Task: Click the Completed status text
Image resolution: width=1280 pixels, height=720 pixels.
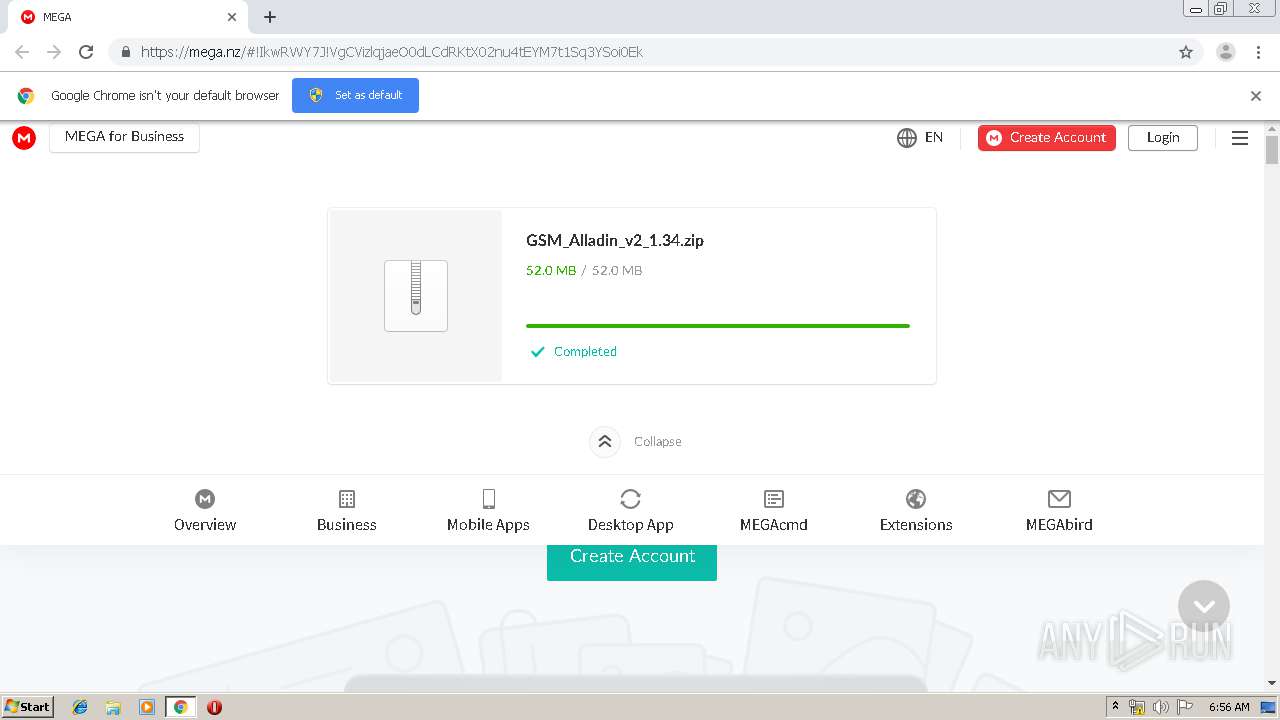Action: [585, 352]
